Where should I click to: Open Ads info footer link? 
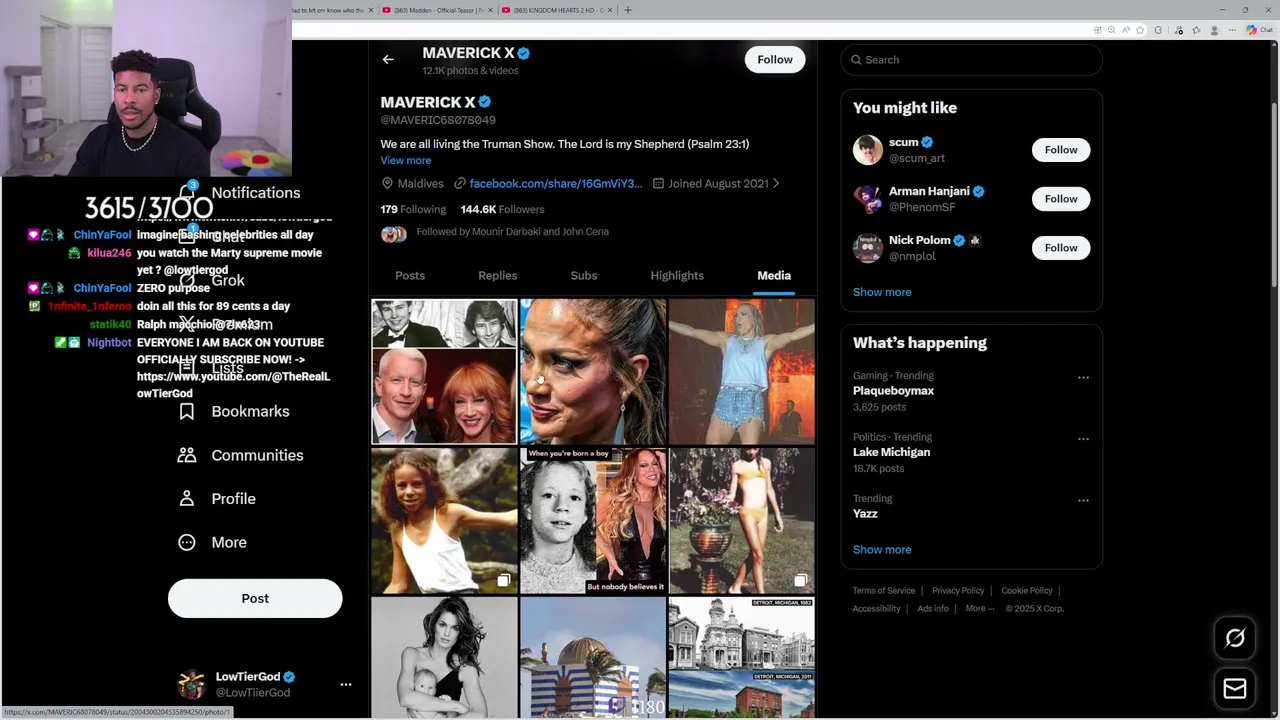click(x=933, y=609)
